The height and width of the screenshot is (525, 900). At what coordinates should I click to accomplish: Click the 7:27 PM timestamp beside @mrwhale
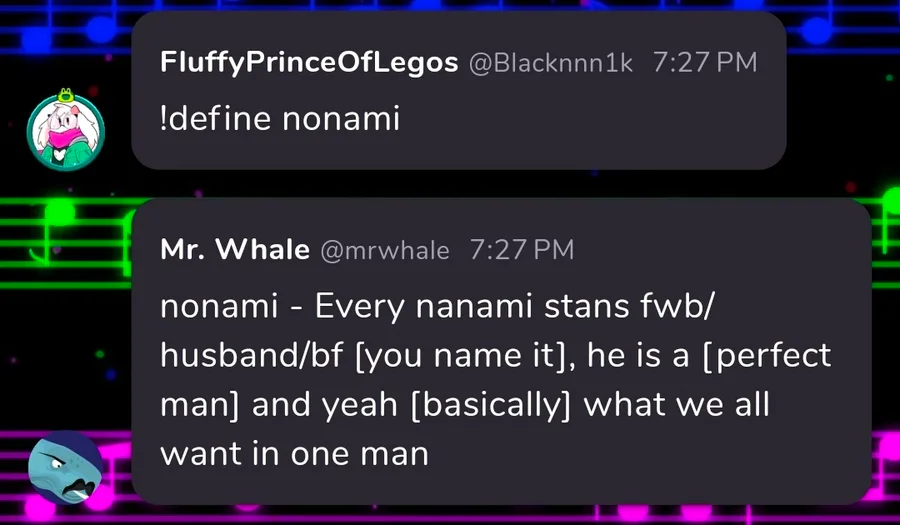pos(521,250)
